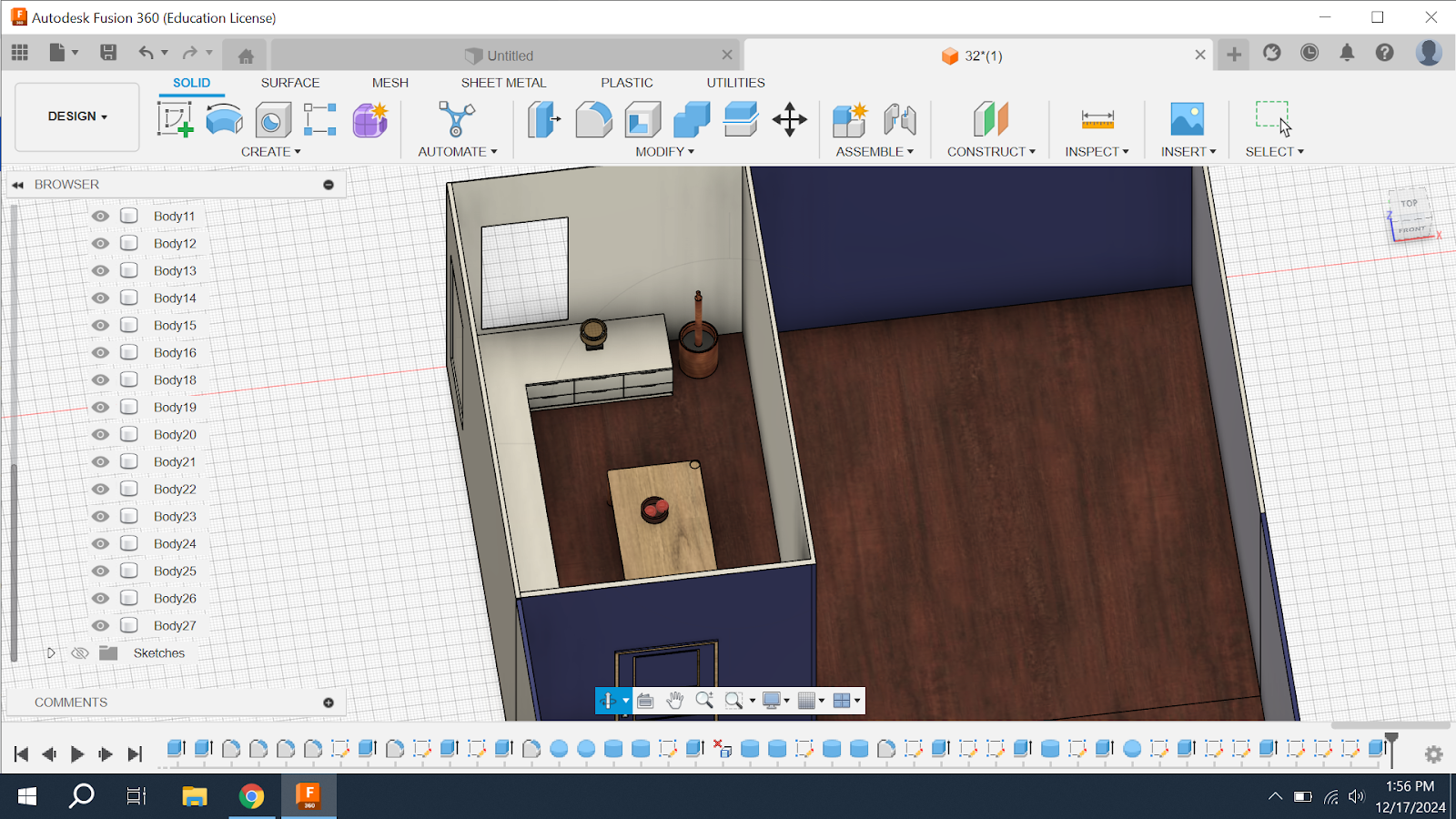The height and width of the screenshot is (819, 1456).
Task: Open the Extensions icon
Action: (x=1272, y=53)
